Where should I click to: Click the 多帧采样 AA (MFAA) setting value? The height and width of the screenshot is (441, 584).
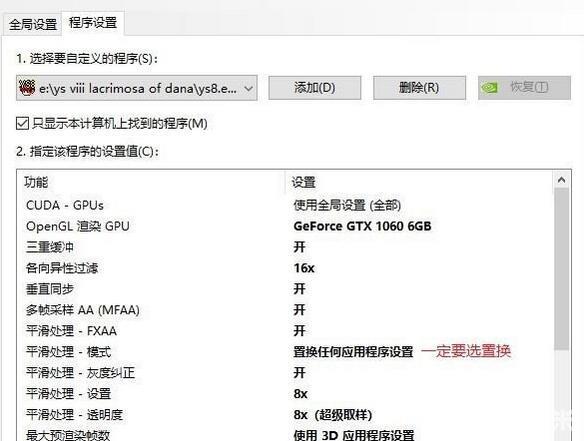299,310
